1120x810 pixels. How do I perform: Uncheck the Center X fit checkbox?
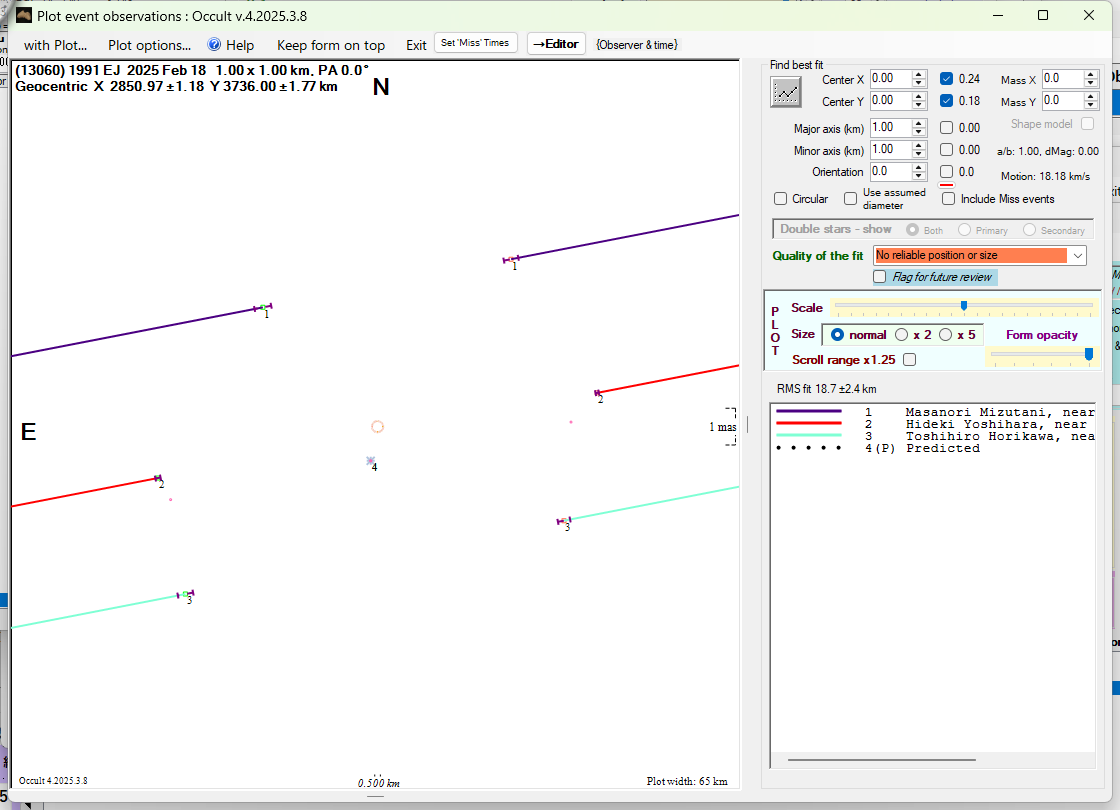(946, 79)
